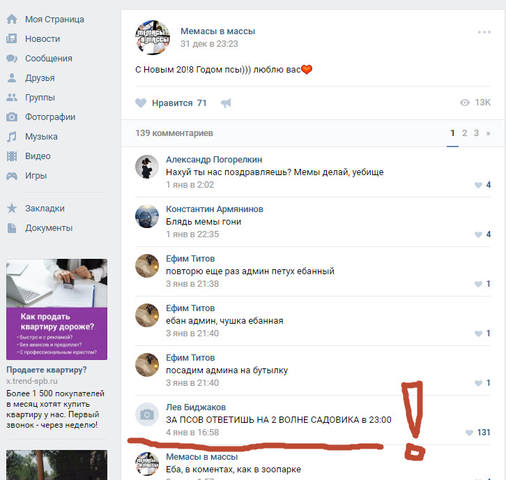Like Александр Погорелкин's comment
Viewport: 506px width, 480px height.
(x=478, y=185)
